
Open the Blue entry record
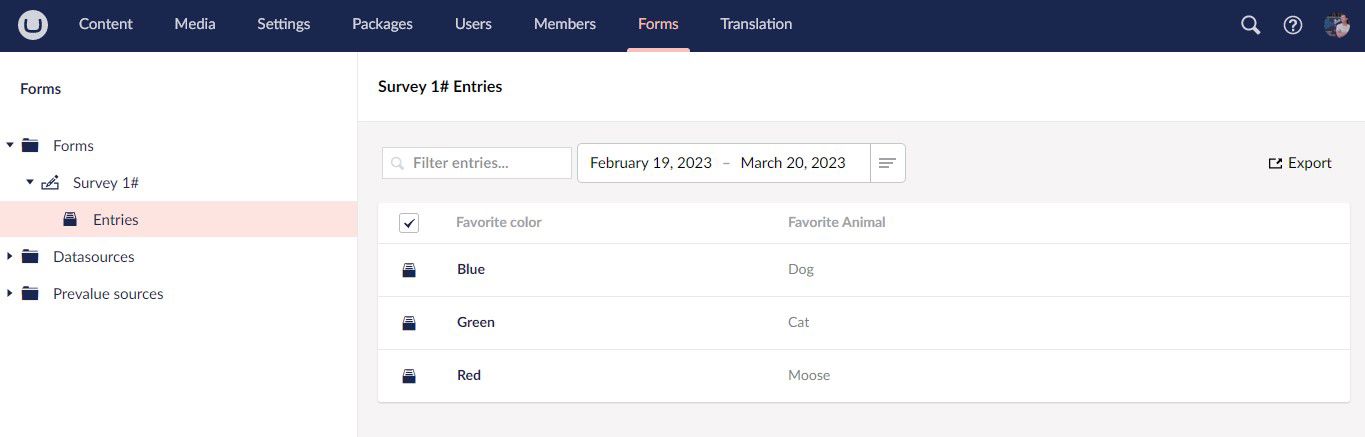coord(471,270)
